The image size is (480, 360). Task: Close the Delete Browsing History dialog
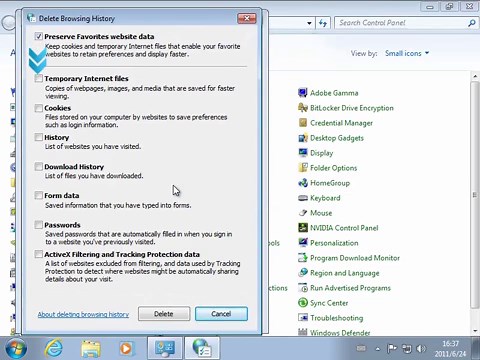click(x=247, y=18)
